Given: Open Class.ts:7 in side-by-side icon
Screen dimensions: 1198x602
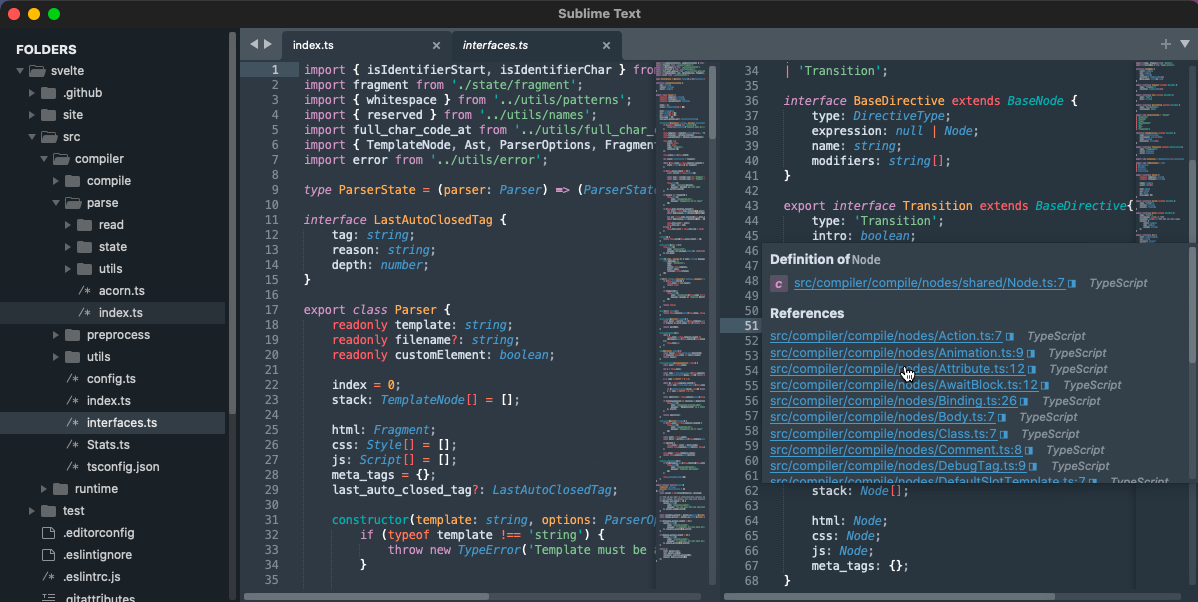Looking at the screenshot, I should (1005, 435).
